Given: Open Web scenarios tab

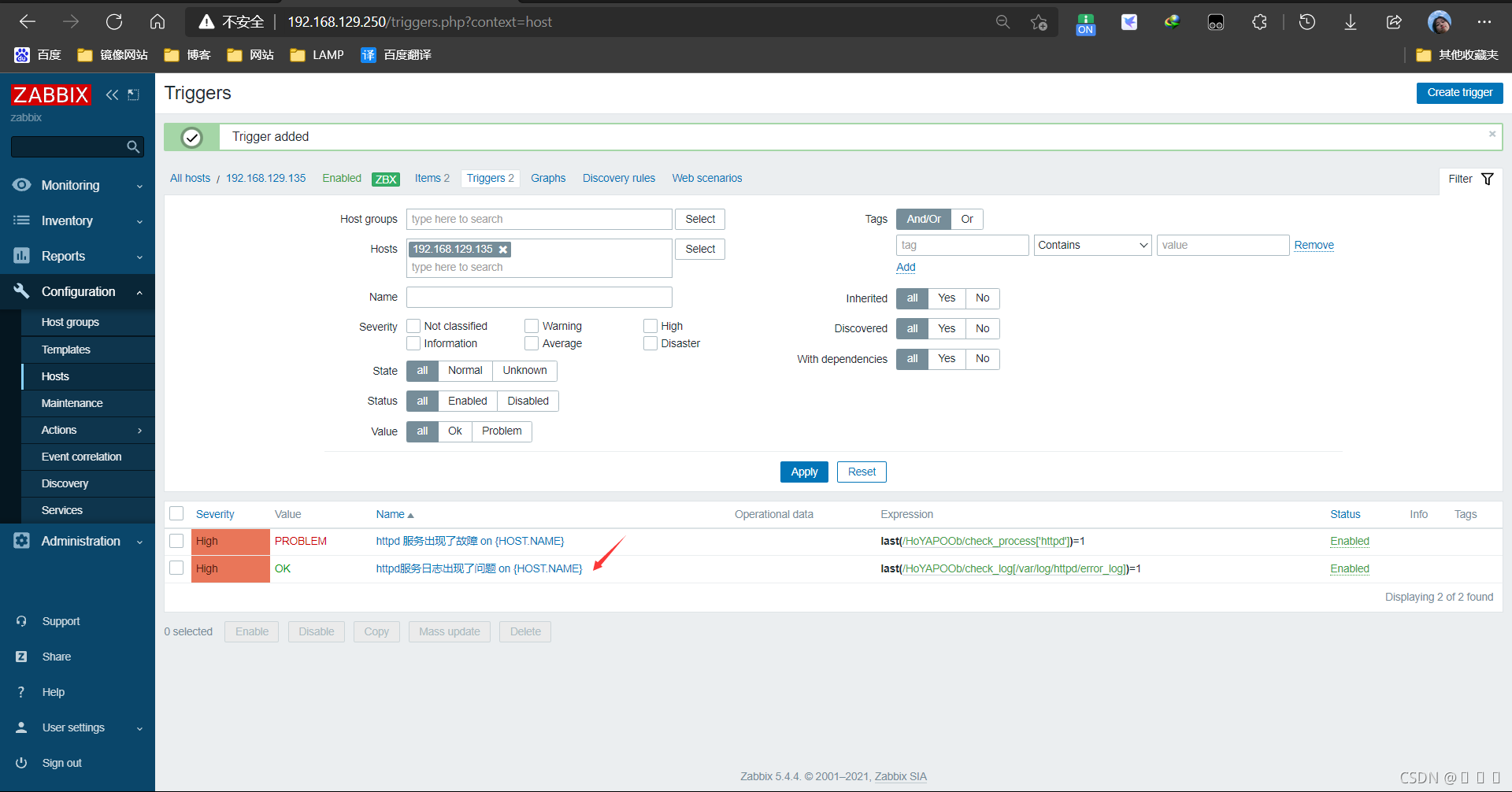Looking at the screenshot, I should click(707, 178).
